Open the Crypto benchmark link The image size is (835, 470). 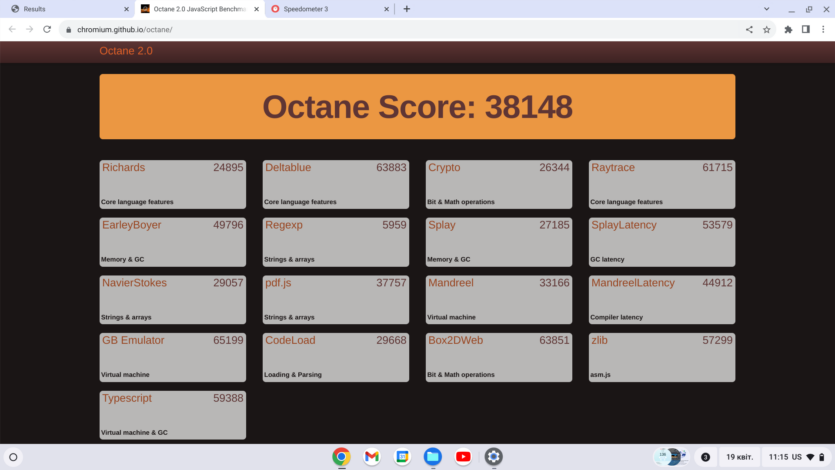pyautogui.click(x=444, y=168)
